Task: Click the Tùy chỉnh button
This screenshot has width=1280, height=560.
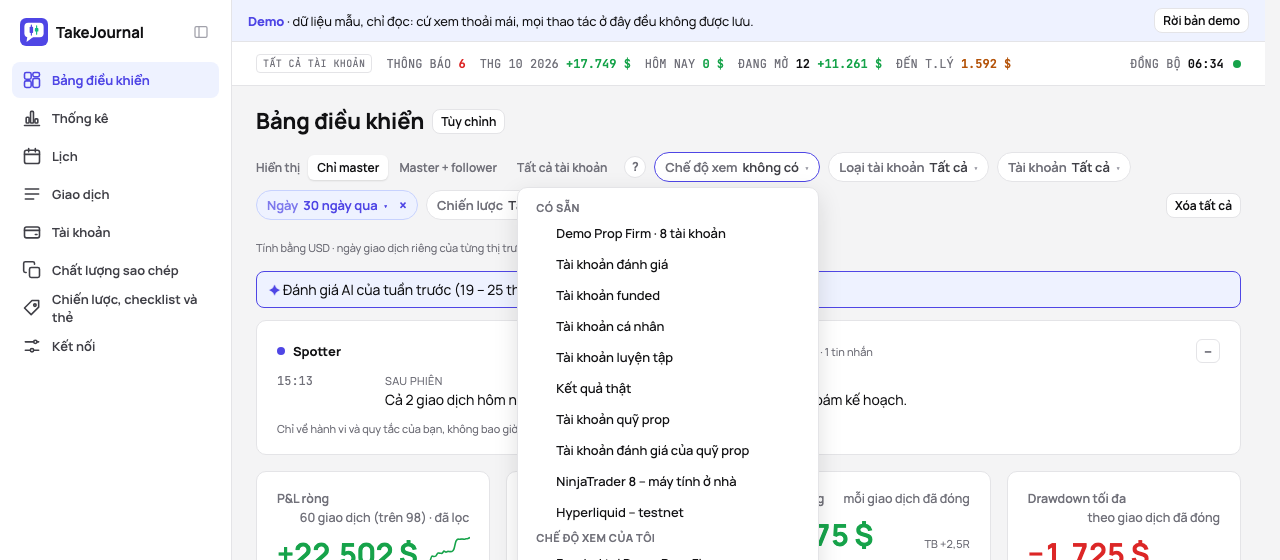Action: [x=468, y=122]
